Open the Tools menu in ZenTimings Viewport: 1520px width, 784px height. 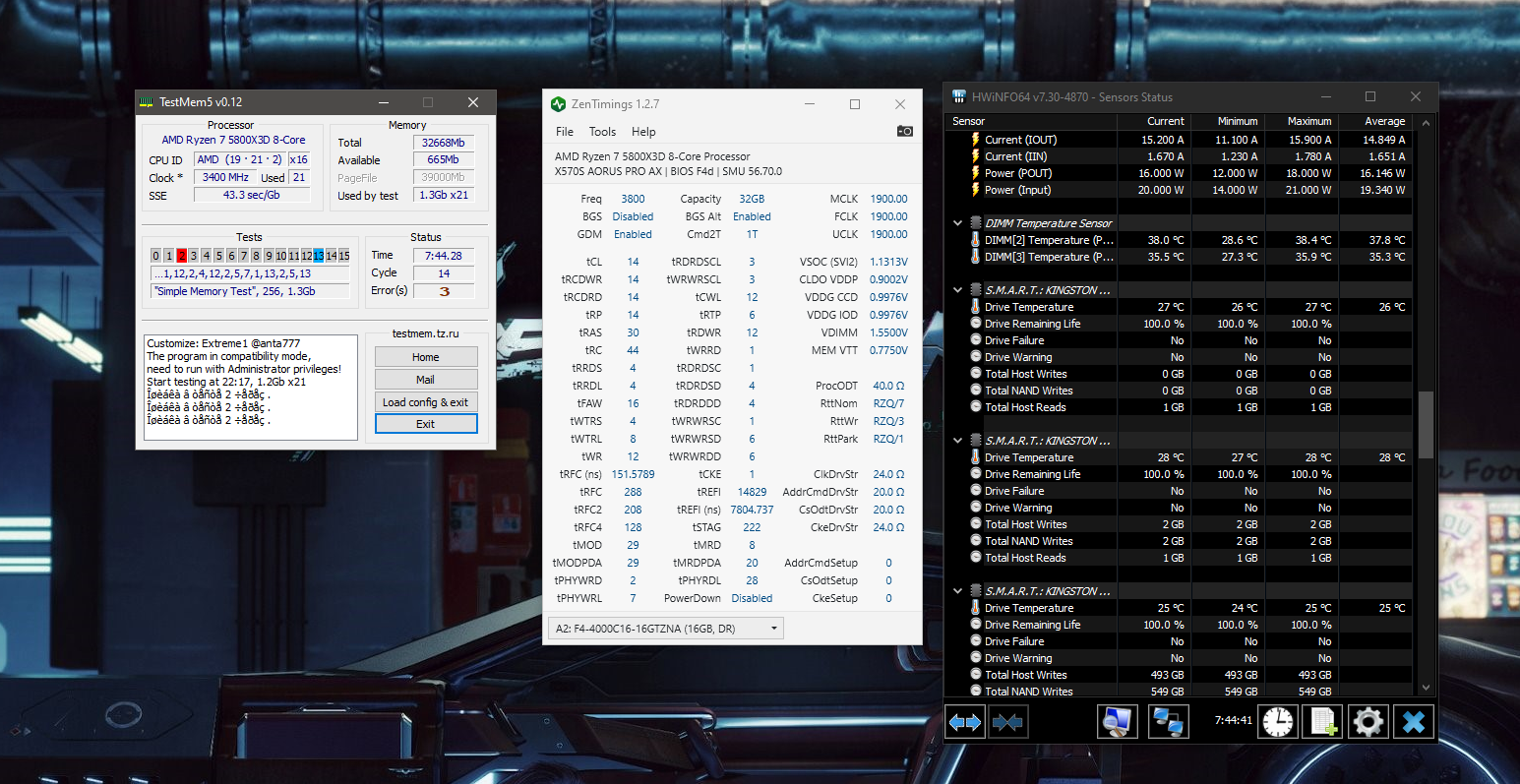[602, 132]
